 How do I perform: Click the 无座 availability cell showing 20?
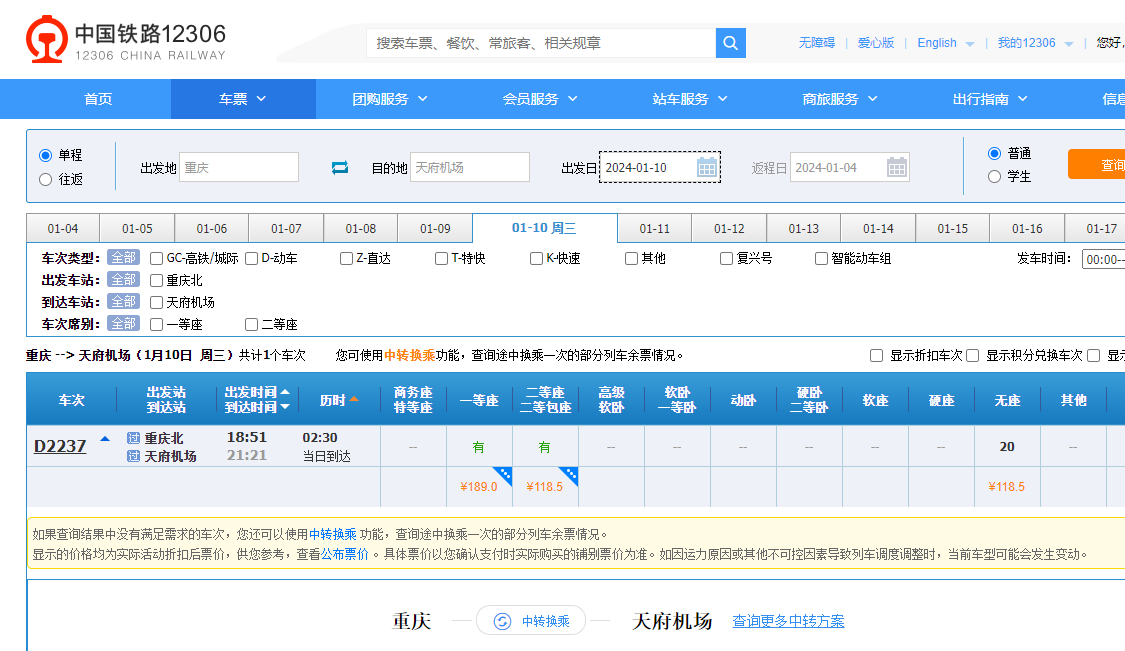(x=1007, y=446)
